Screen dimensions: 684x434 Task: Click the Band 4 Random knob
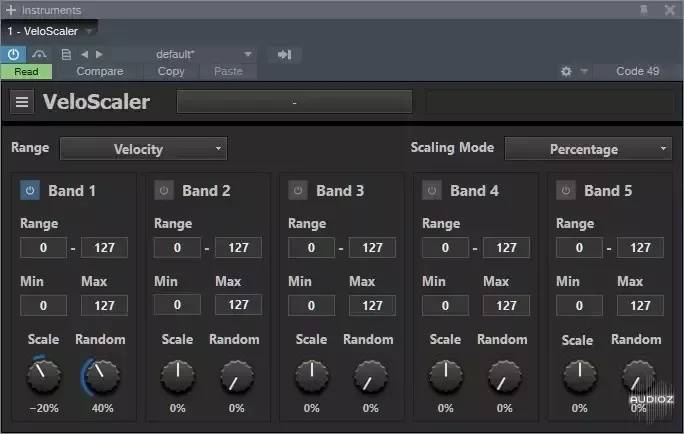504,376
